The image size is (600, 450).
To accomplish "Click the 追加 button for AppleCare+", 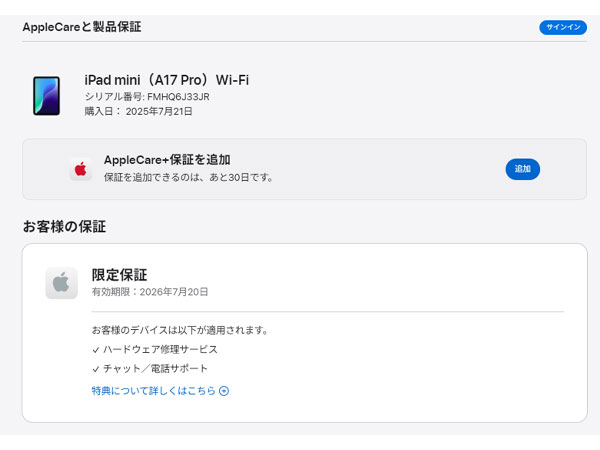I will 522,169.
